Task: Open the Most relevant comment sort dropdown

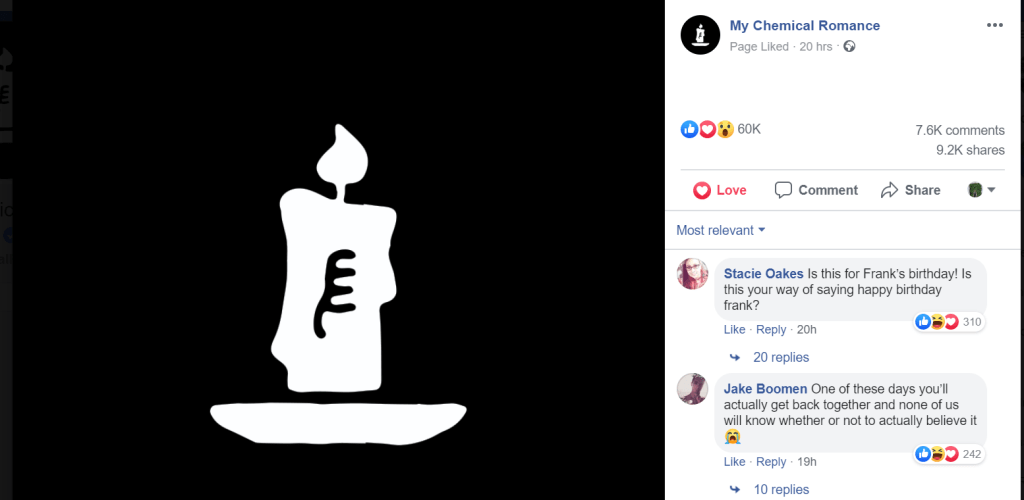Action: (x=721, y=230)
